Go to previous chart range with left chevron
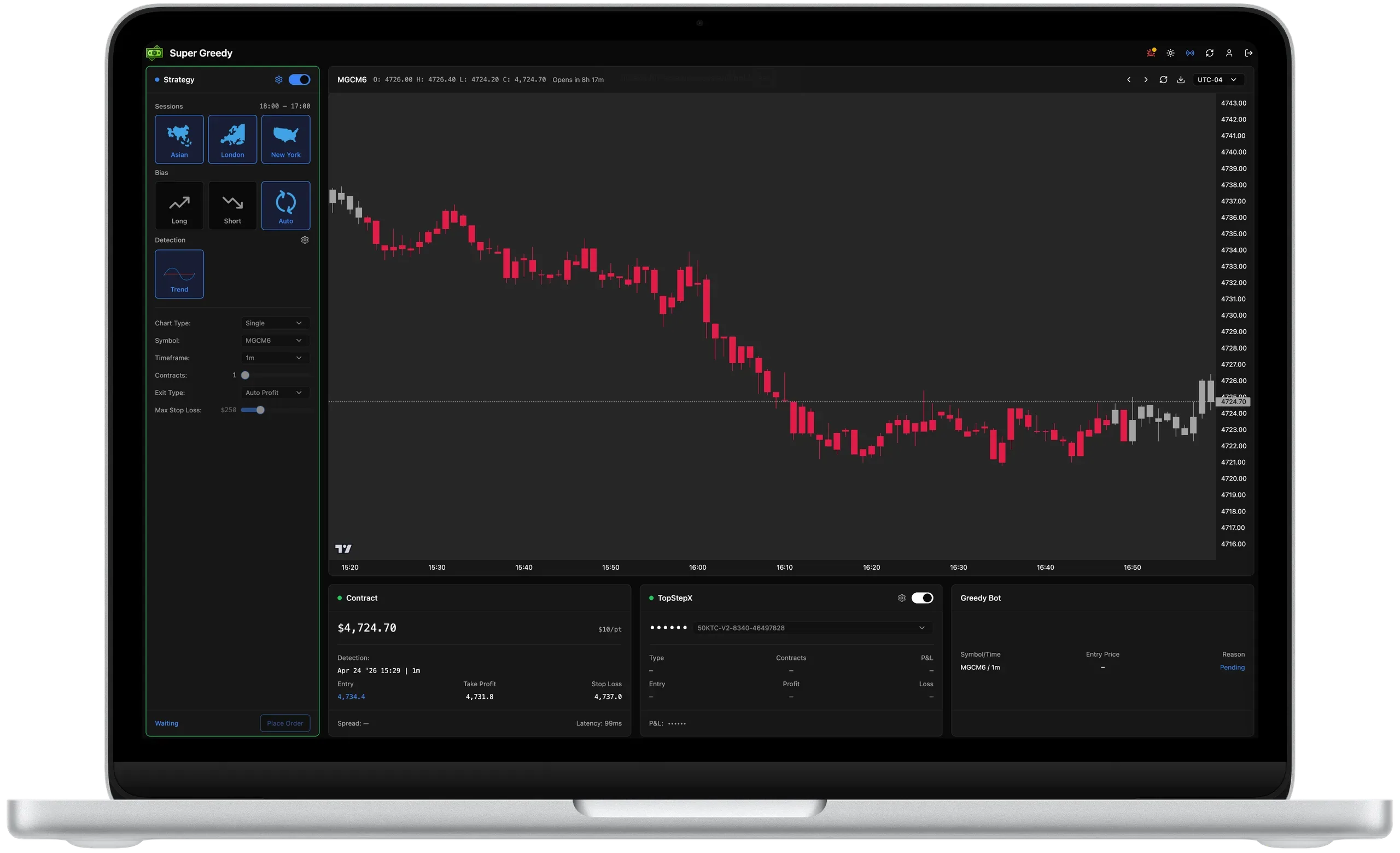This screenshot has height=853, width=1400. [x=1128, y=79]
